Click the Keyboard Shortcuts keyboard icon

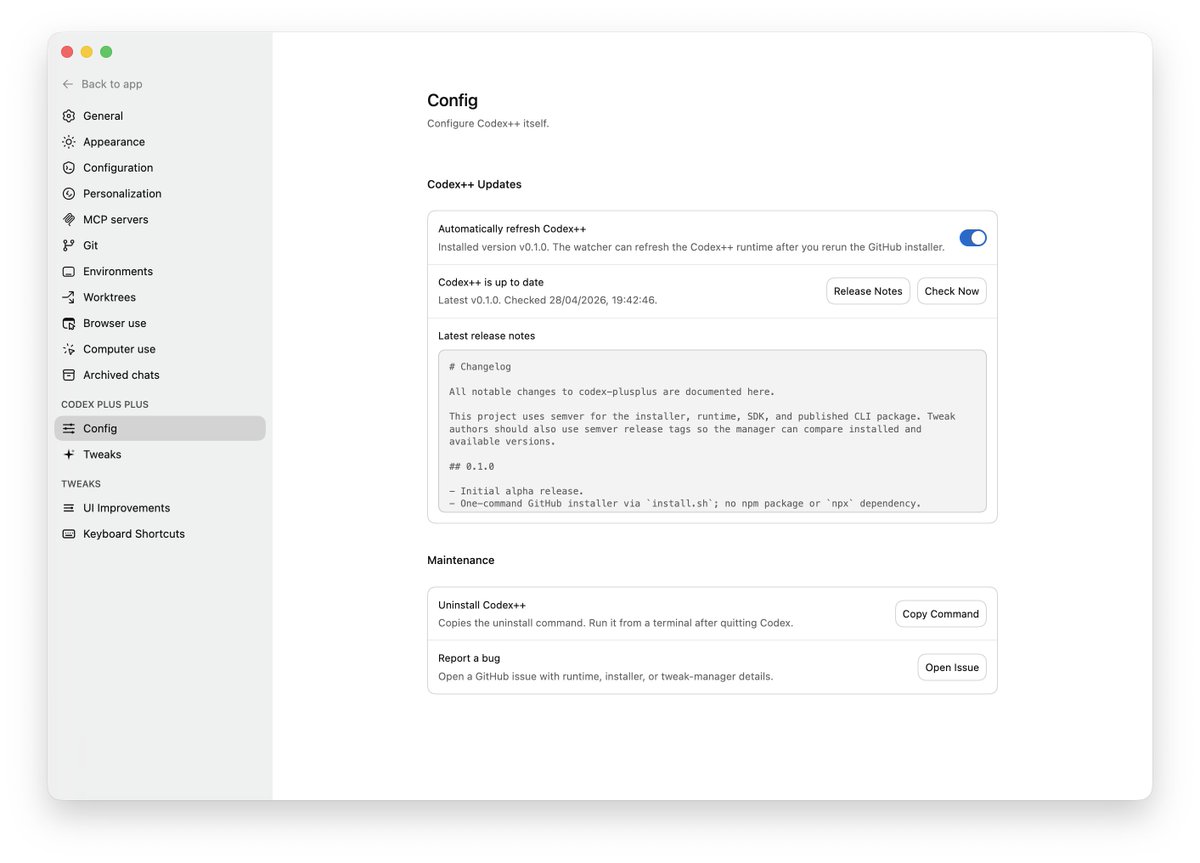click(69, 535)
